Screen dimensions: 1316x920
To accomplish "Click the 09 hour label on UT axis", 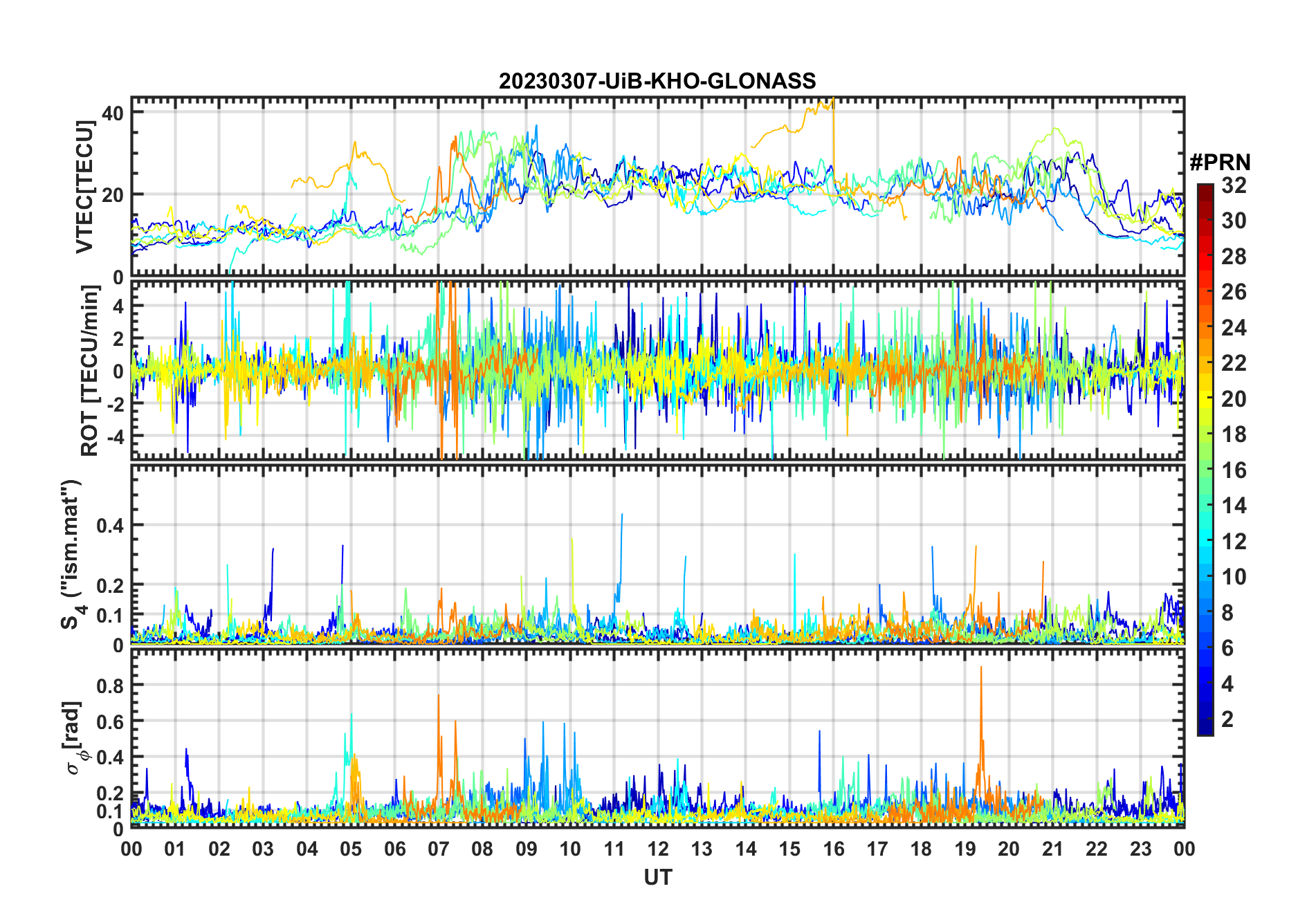I will point(527,849).
